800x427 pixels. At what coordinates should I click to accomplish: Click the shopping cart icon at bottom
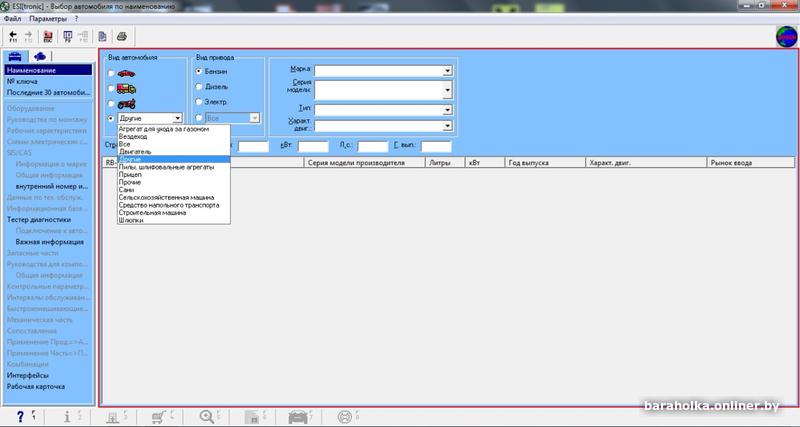pyautogui.click(x=158, y=416)
